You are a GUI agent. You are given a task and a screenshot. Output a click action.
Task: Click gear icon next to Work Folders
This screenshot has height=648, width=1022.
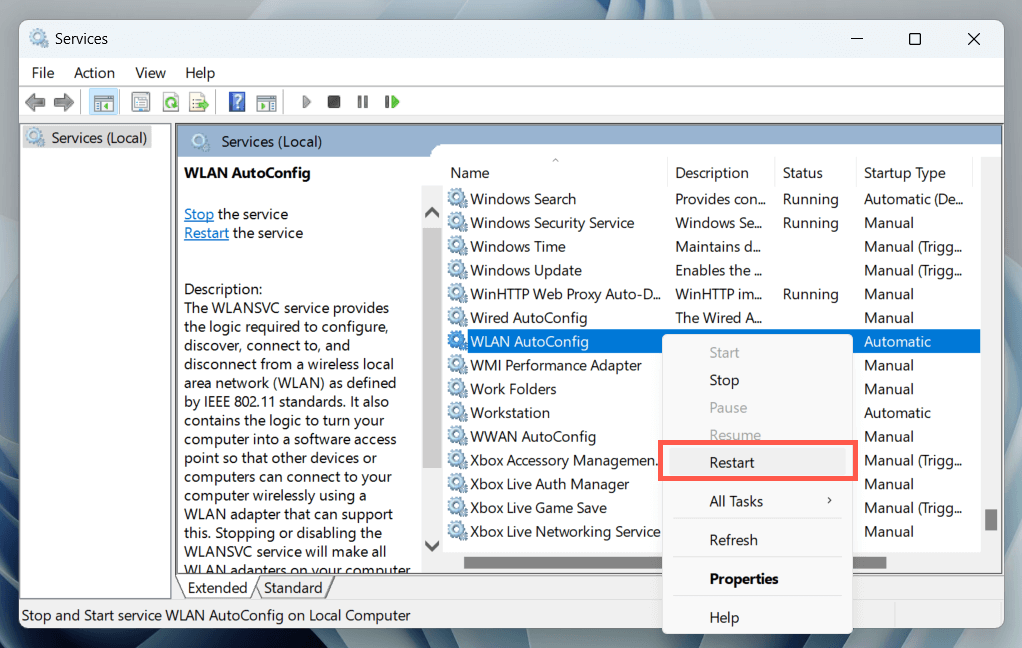point(458,388)
